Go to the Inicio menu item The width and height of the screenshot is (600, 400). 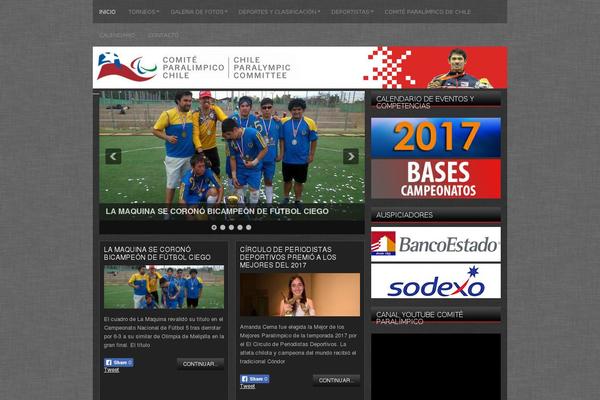click(x=107, y=12)
